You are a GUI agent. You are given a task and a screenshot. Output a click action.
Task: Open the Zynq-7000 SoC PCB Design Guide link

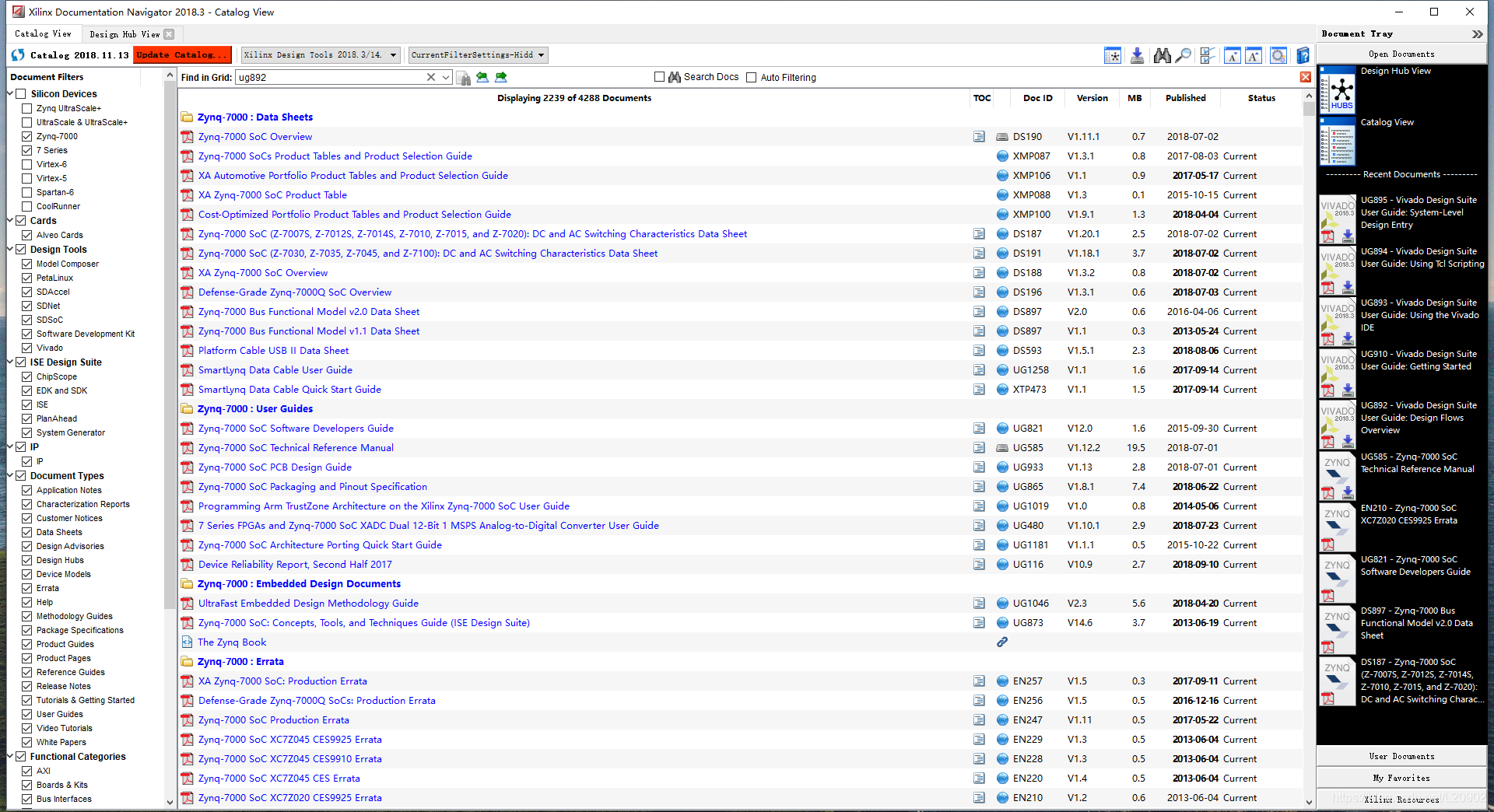pyautogui.click(x=275, y=467)
